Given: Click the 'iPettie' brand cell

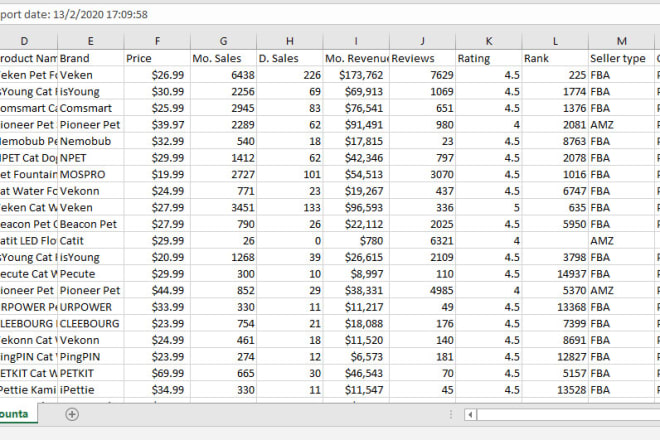Looking at the screenshot, I should click(x=90, y=390).
